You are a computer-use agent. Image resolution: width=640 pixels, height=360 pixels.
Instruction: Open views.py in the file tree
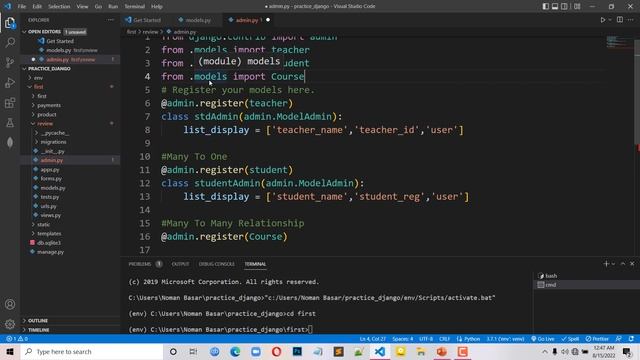(x=51, y=215)
